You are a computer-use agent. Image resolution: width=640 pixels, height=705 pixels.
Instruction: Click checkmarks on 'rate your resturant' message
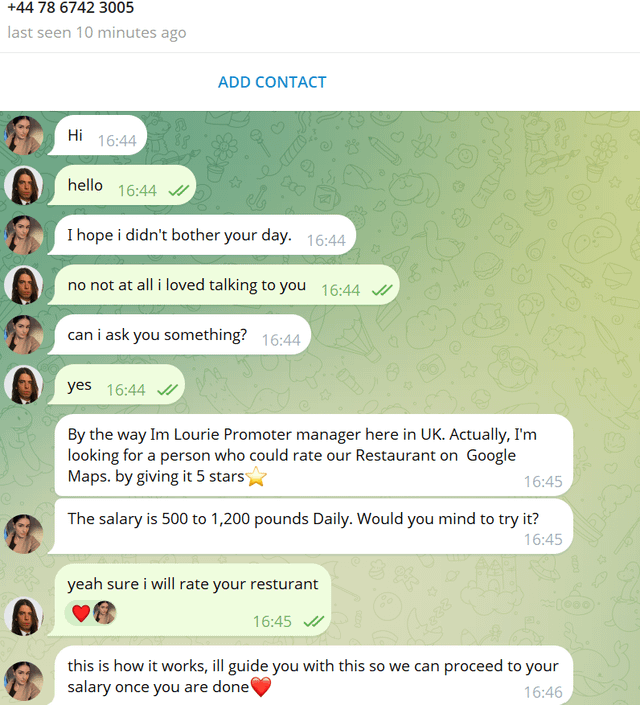pyautogui.click(x=313, y=622)
